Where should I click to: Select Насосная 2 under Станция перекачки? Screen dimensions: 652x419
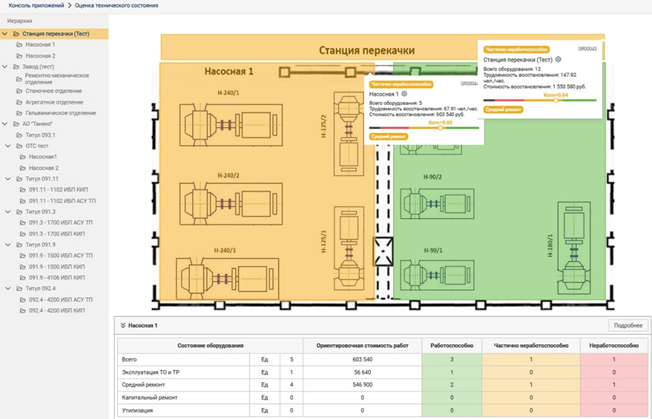tap(40, 56)
